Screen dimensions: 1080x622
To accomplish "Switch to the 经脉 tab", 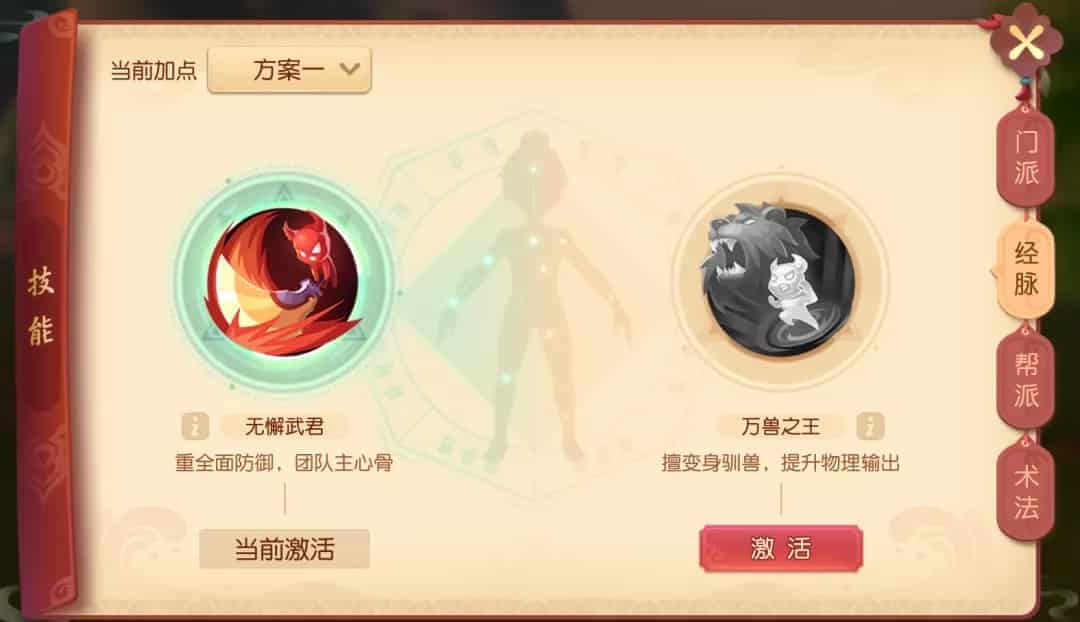I will [1026, 269].
